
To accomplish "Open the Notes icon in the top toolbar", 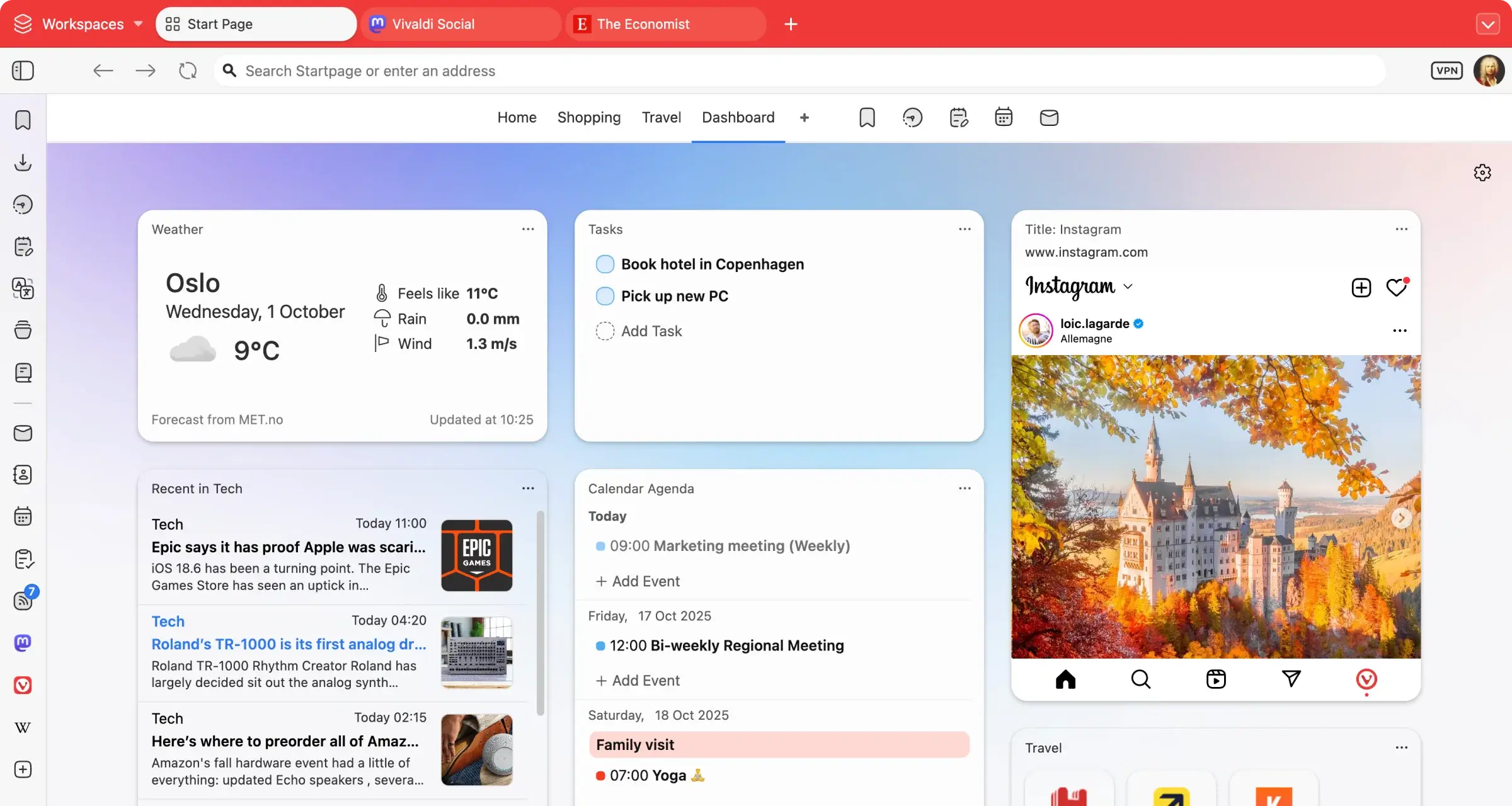I will coord(958,117).
